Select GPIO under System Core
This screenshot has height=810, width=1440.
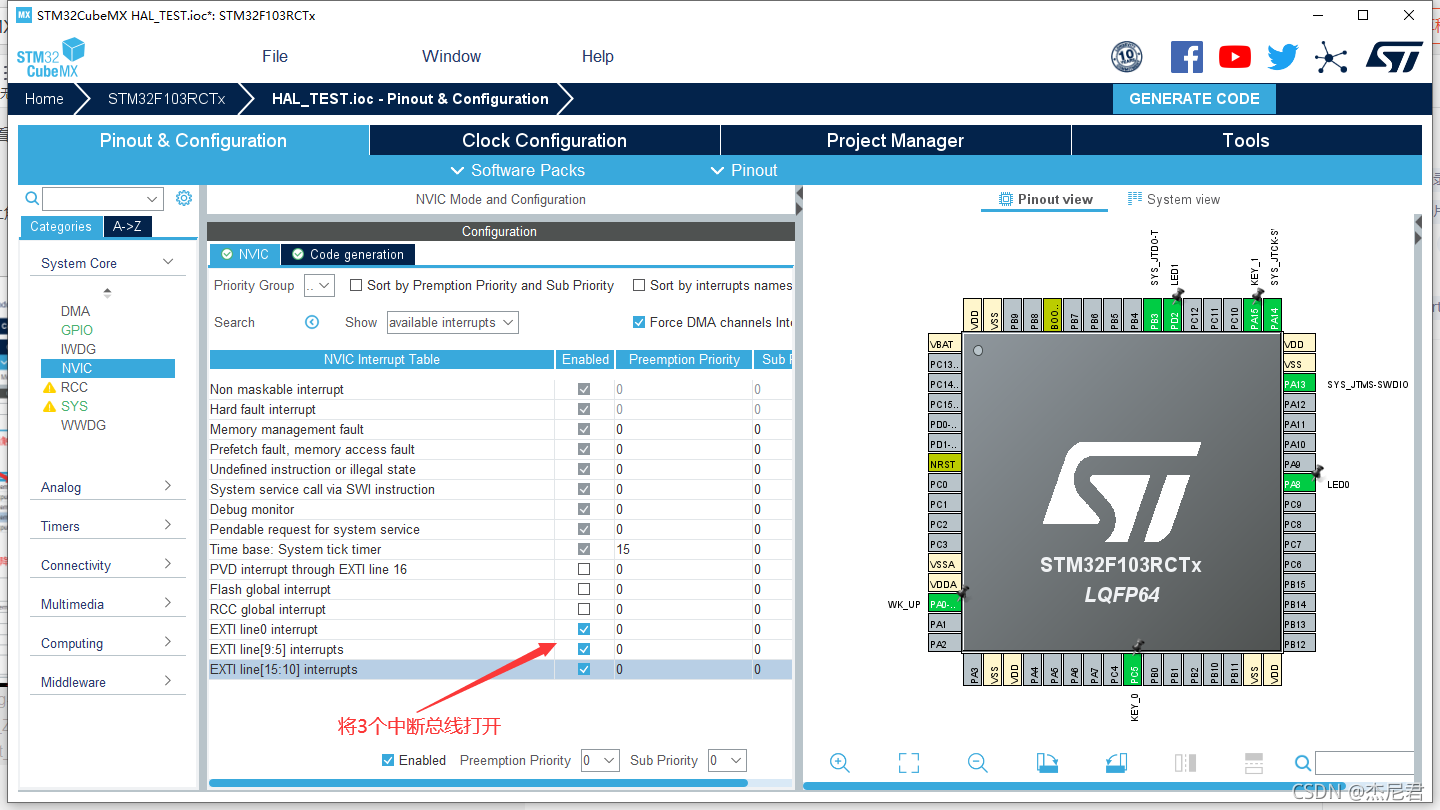pos(77,330)
